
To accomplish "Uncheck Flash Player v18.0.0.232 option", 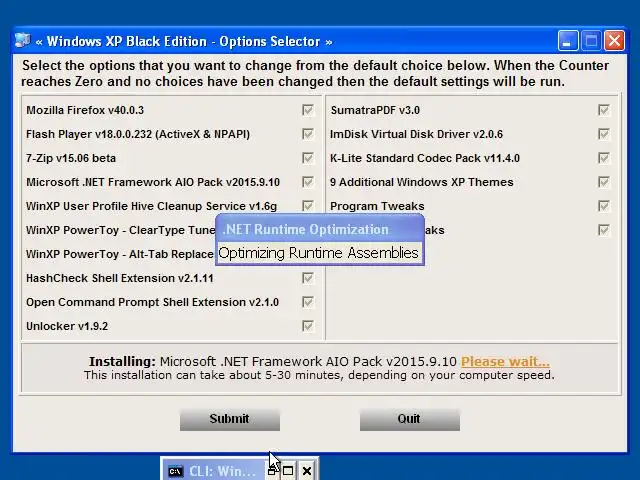I will click(x=308, y=134).
